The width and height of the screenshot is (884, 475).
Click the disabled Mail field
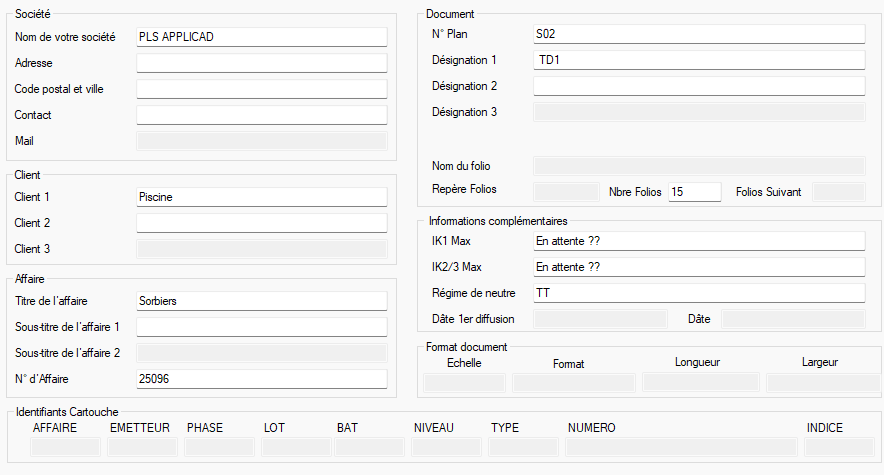[x=261, y=141]
